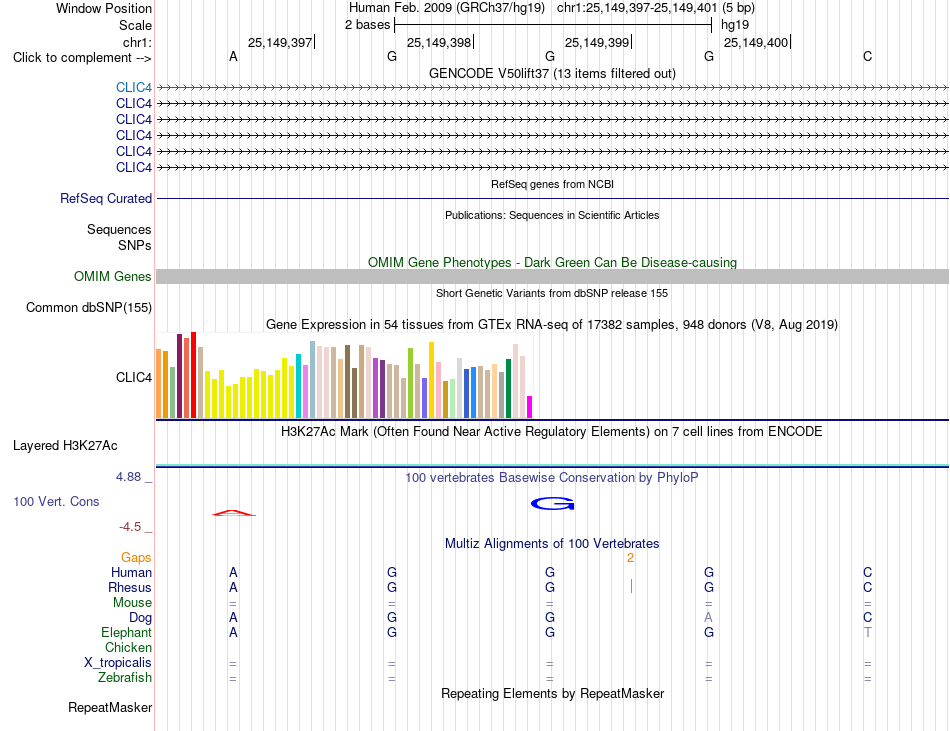
Task: Click the light-blue CLIC4 transcript label
Action: (134, 87)
